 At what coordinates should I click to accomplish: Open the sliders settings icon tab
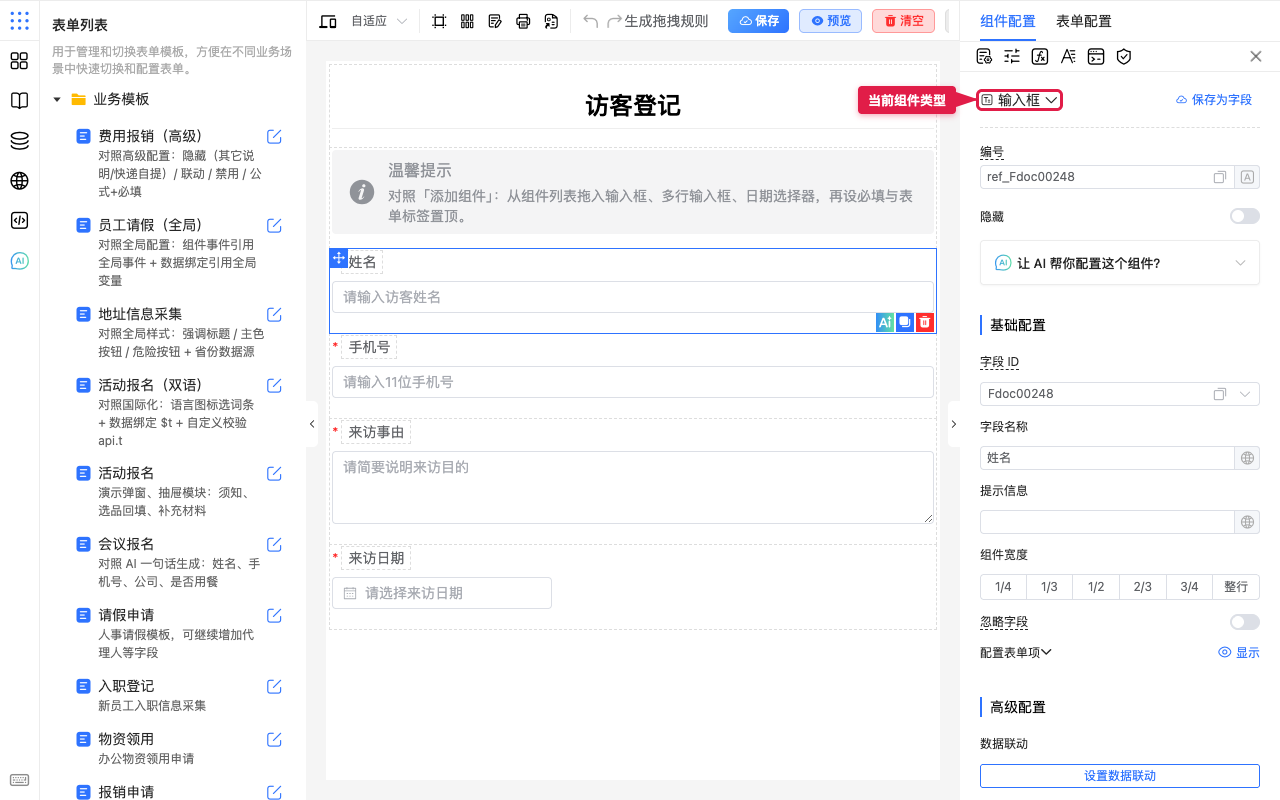1012,57
